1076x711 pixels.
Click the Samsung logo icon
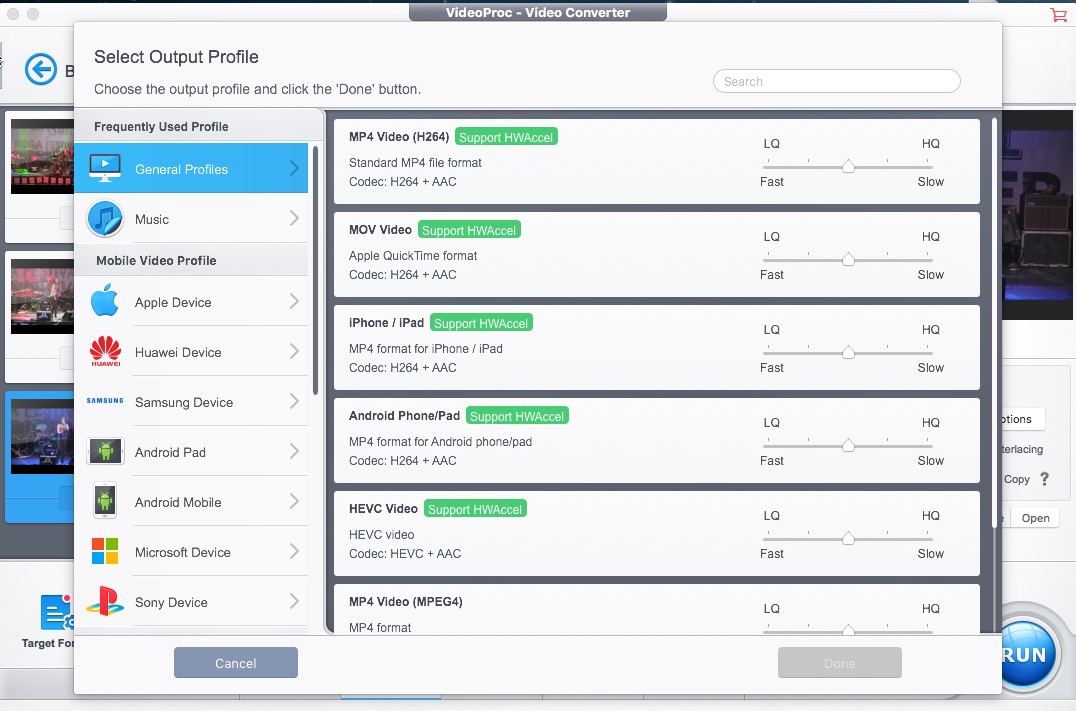105,401
